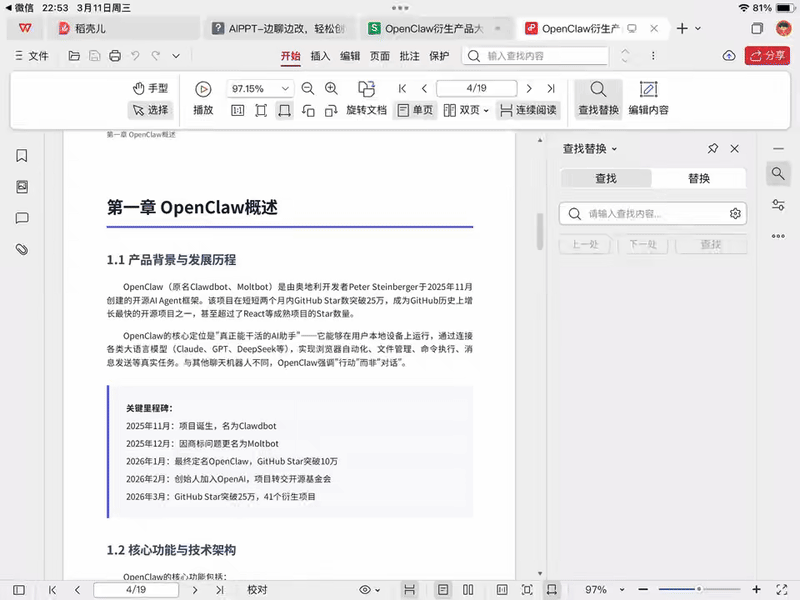This screenshot has width=800, height=600.
Task: Switch to 保护 ribbon tab
Action: (x=439, y=56)
